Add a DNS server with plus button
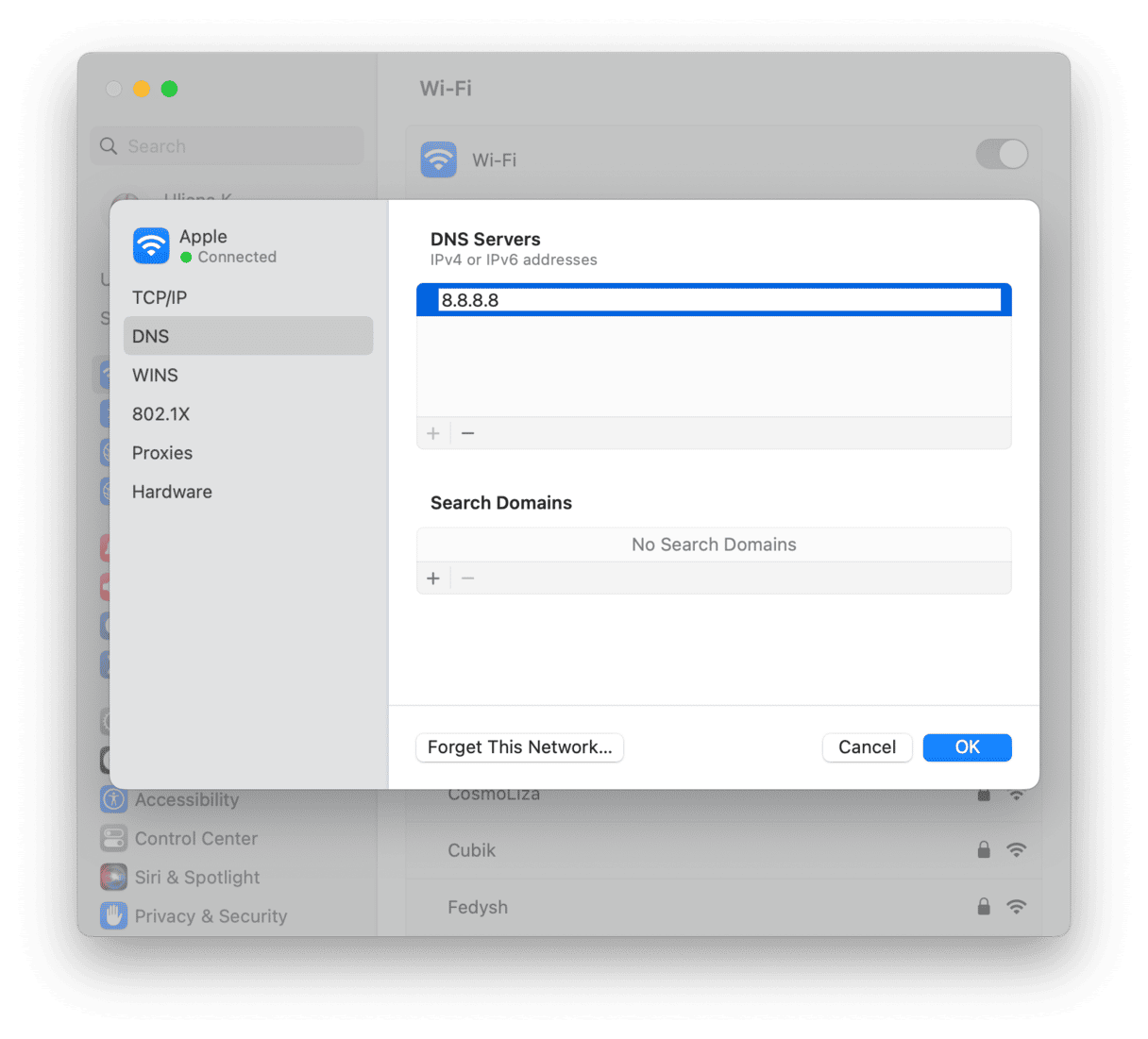 tap(433, 433)
